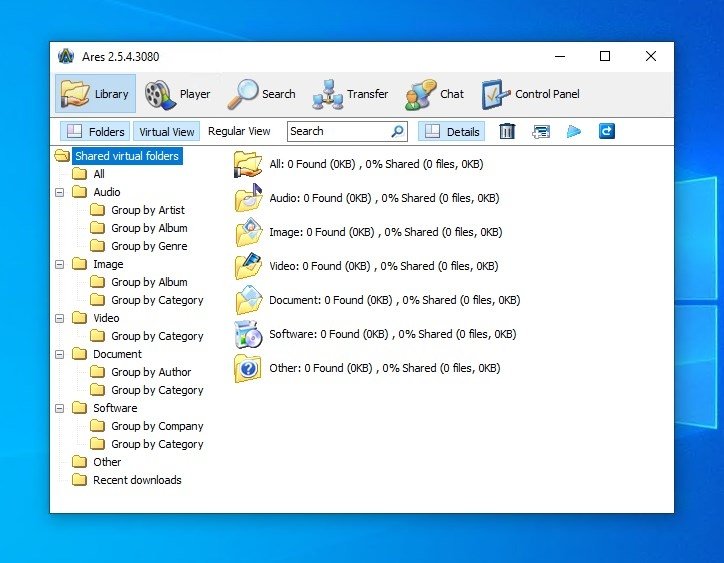Select 'Audio: 0 Found (0KB)' summary row
The width and height of the screenshot is (724, 563).
pyautogui.click(x=384, y=198)
